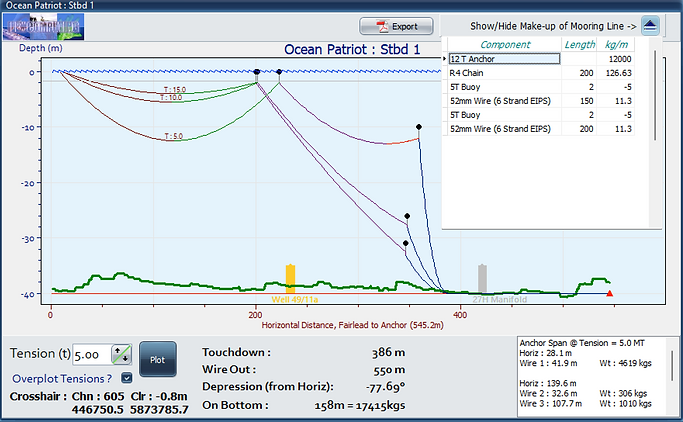Click the T:15.0 catenary curve label
This screenshot has width=683, height=422.
[175, 90]
